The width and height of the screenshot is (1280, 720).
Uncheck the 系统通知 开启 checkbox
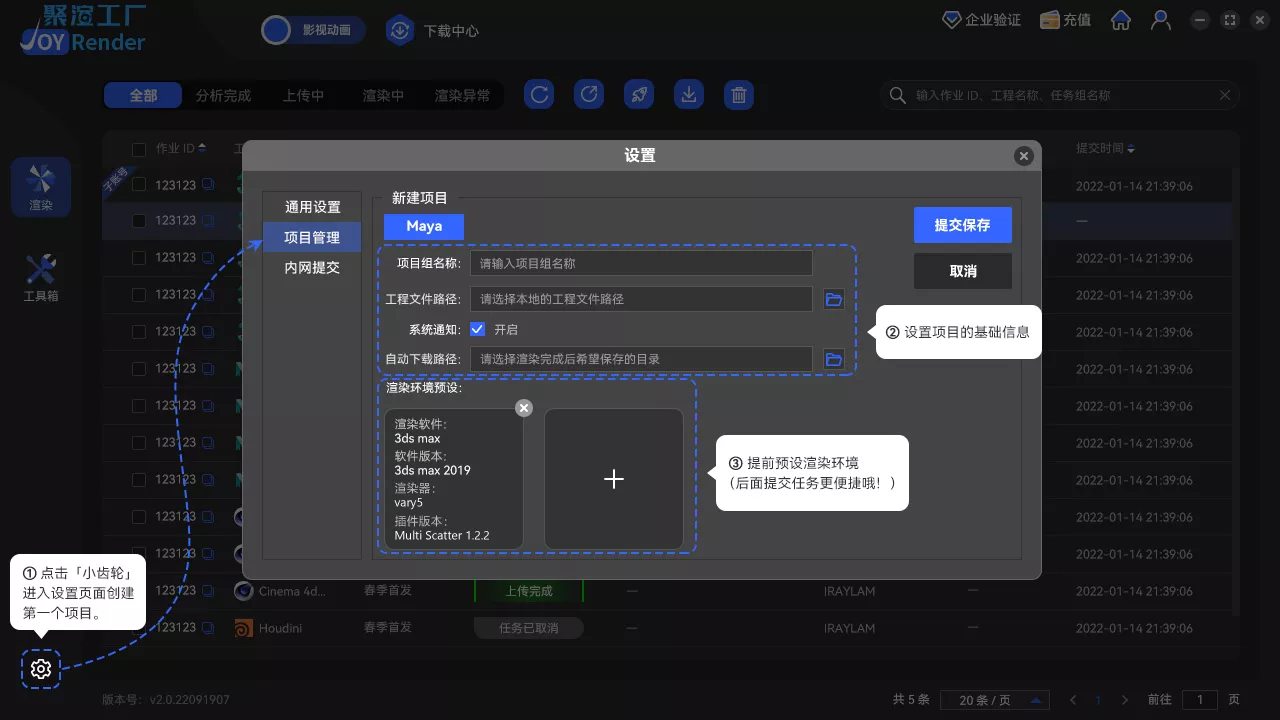click(477, 329)
